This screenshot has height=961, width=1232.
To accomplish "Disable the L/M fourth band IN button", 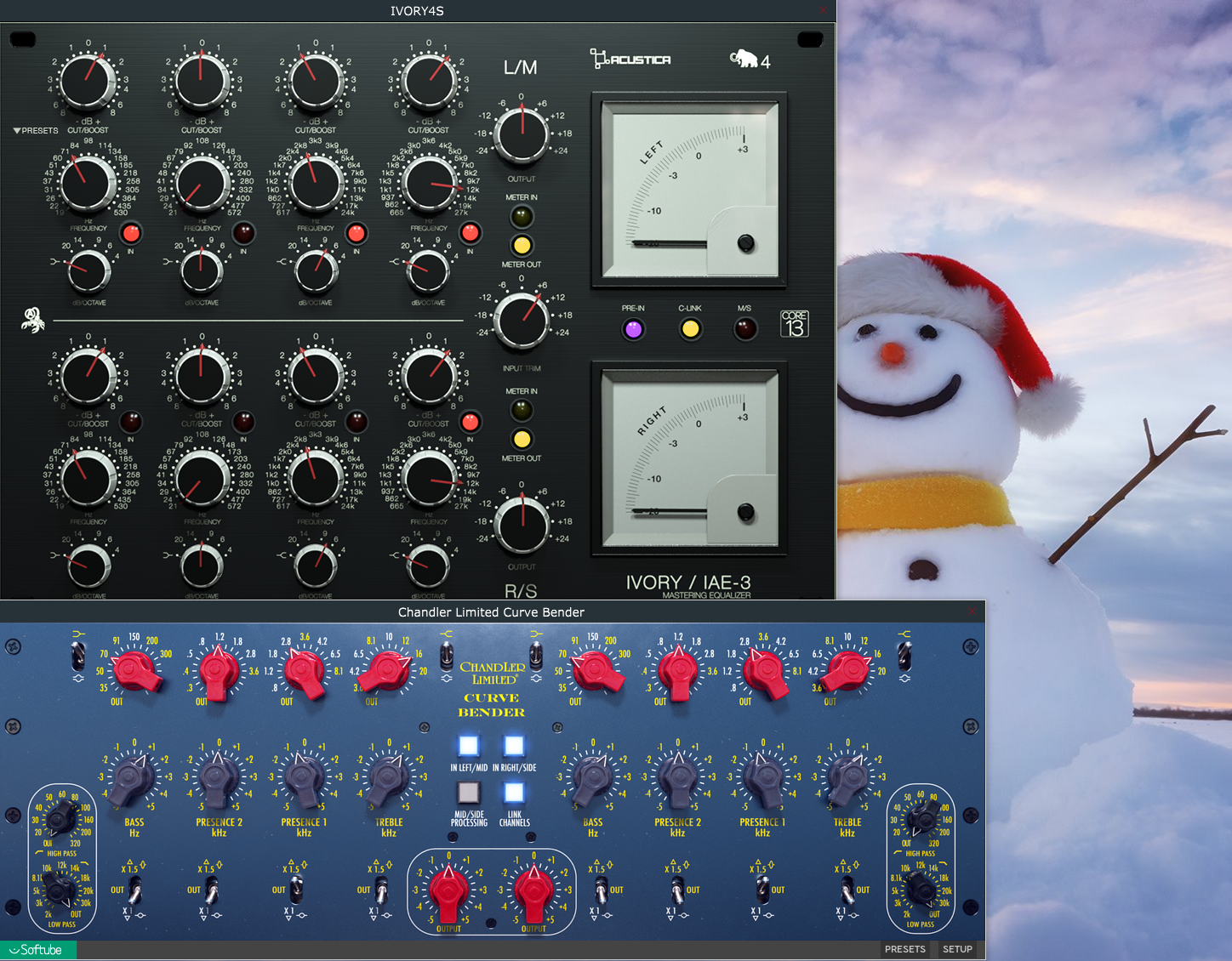I will 470,232.
